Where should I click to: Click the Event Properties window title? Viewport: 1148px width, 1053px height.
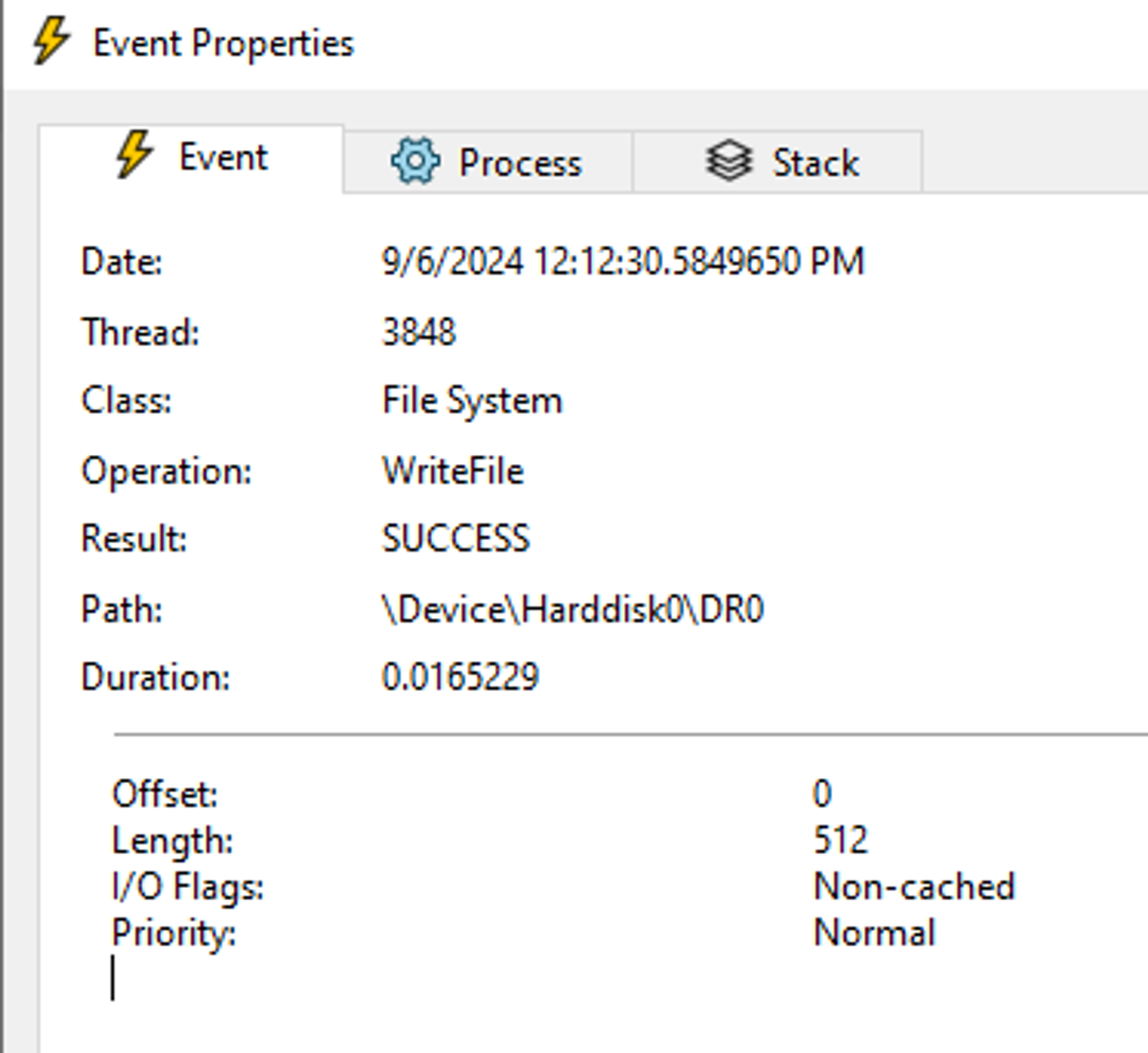point(224,44)
